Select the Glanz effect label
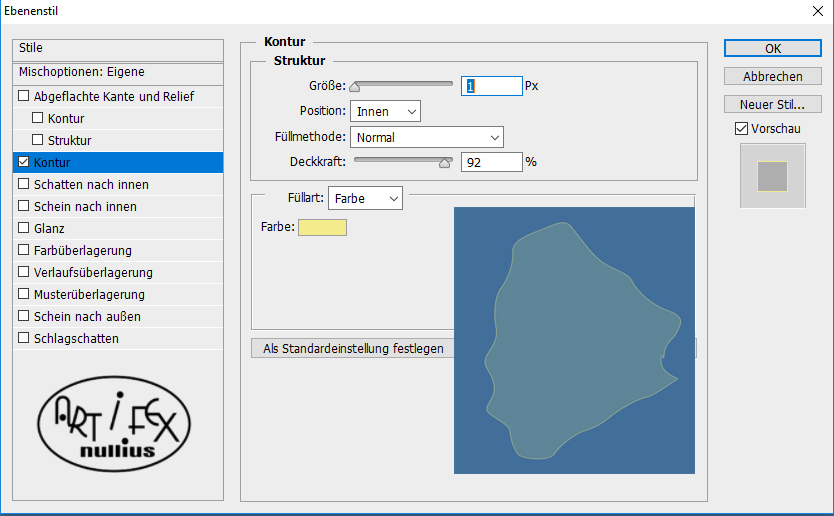834x516 pixels. coord(49,229)
